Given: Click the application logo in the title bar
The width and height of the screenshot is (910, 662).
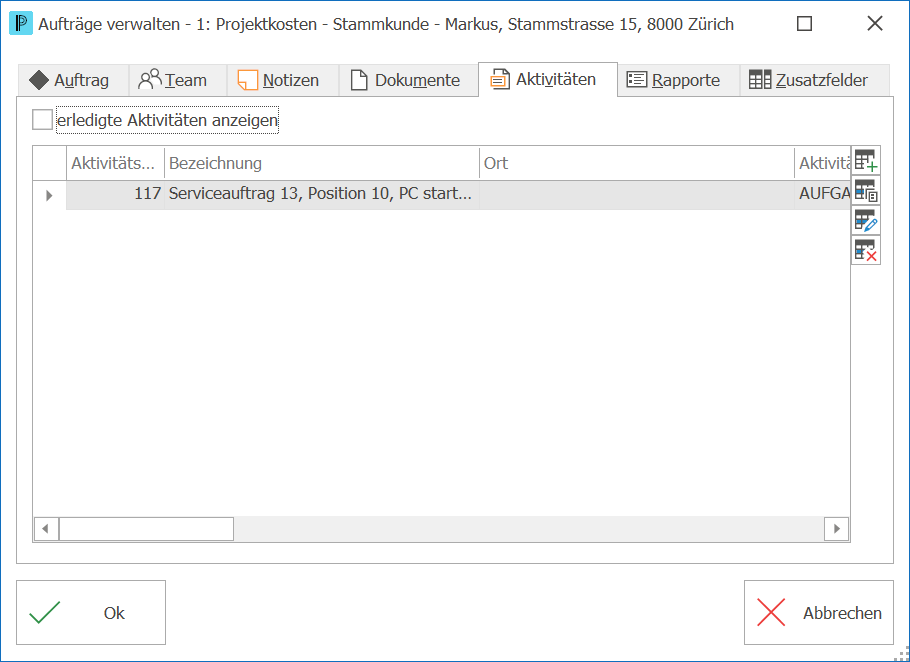Looking at the screenshot, I should (x=21, y=24).
